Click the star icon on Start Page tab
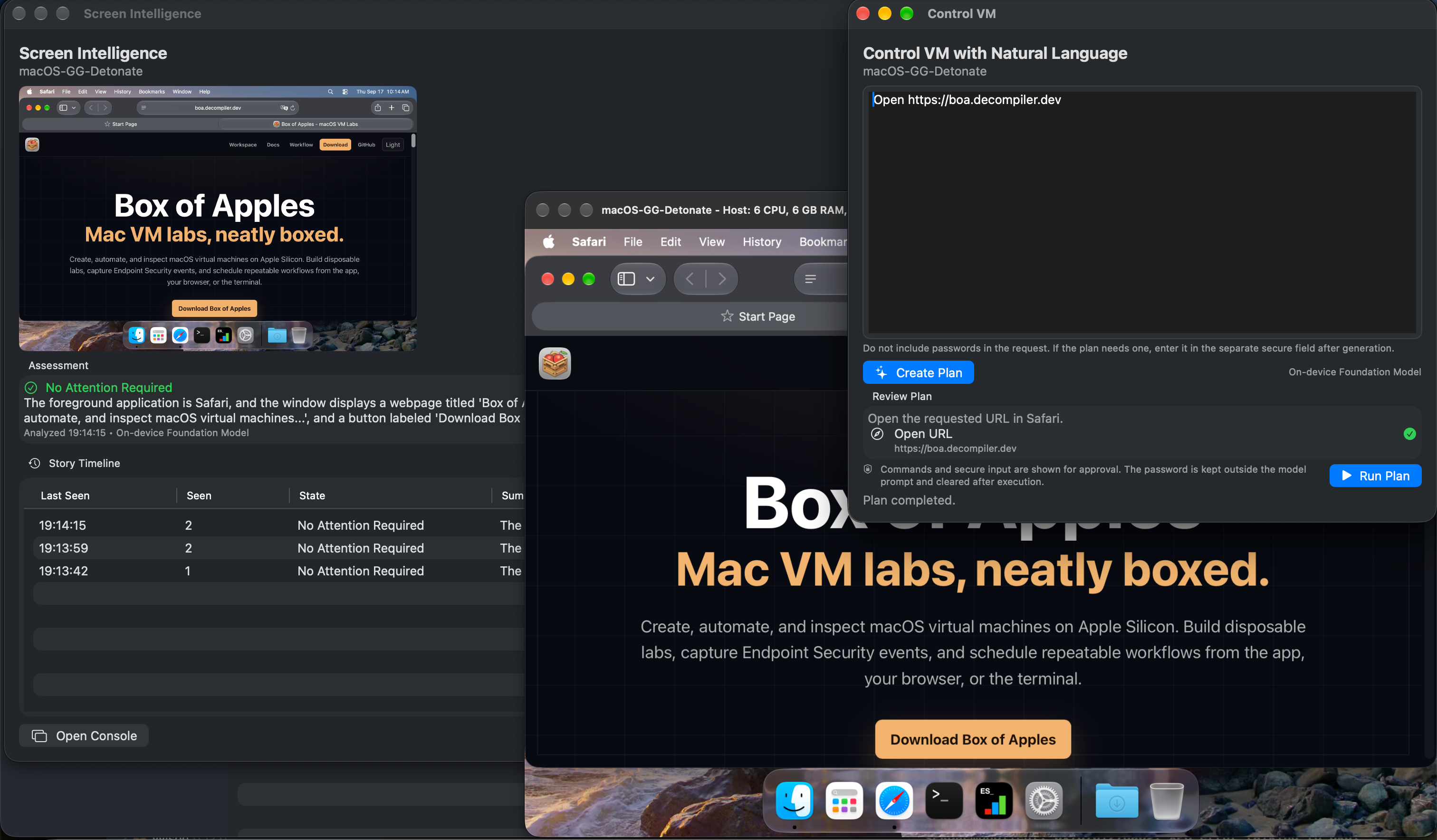This screenshot has width=1437, height=840. [x=727, y=316]
